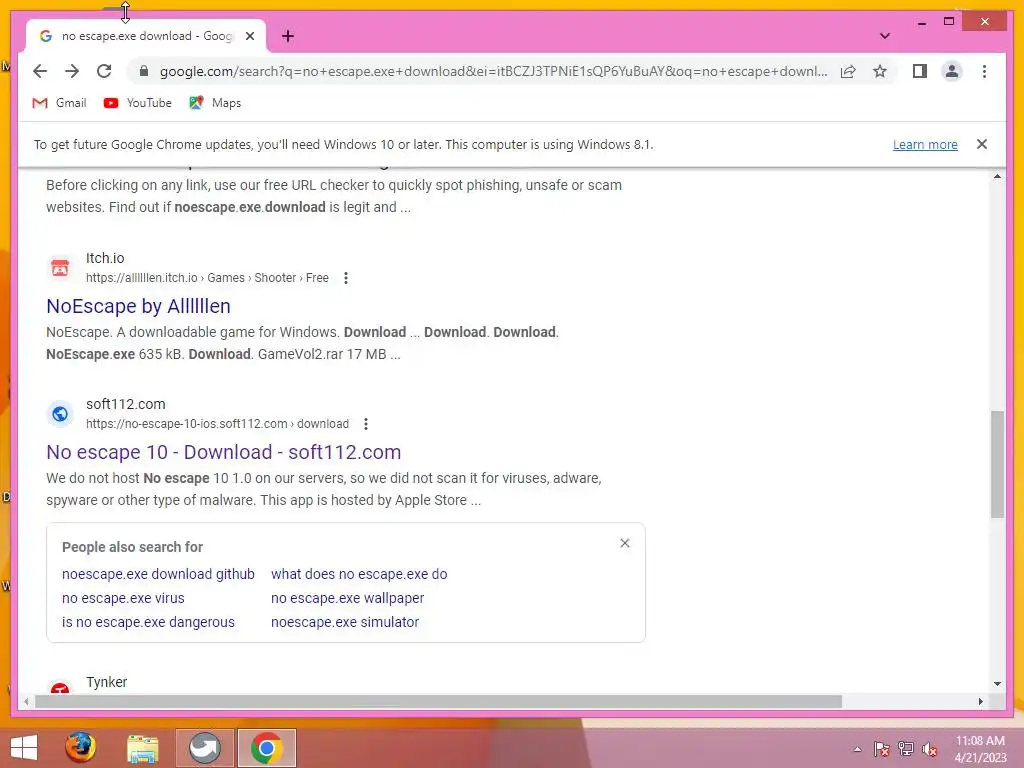Image resolution: width=1024 pixels, height=768 pixels.
Task: Open the YouTube bookmark
Action: coord(138,103)
